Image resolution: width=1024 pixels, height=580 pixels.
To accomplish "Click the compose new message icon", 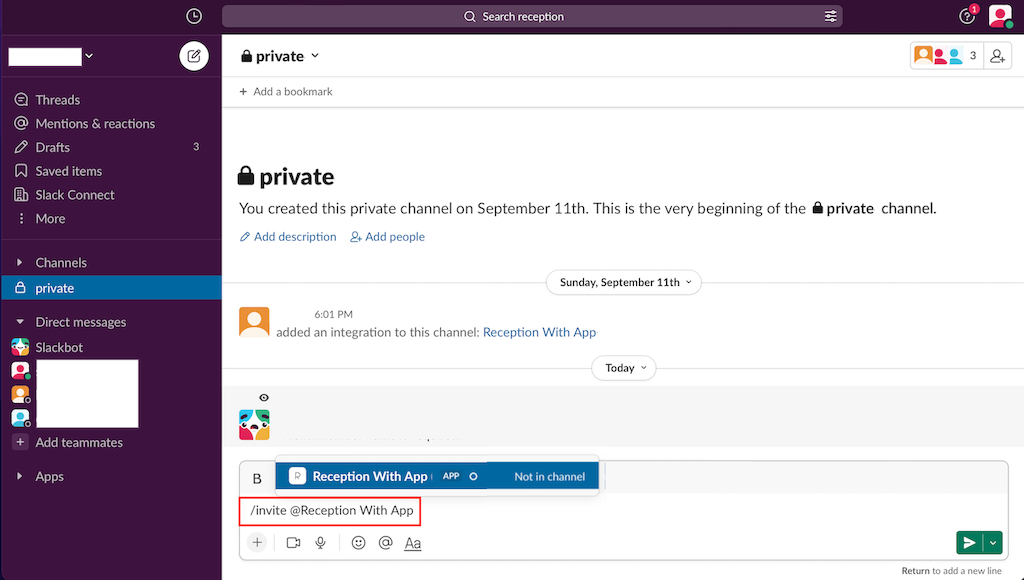I will click(194, 56).
